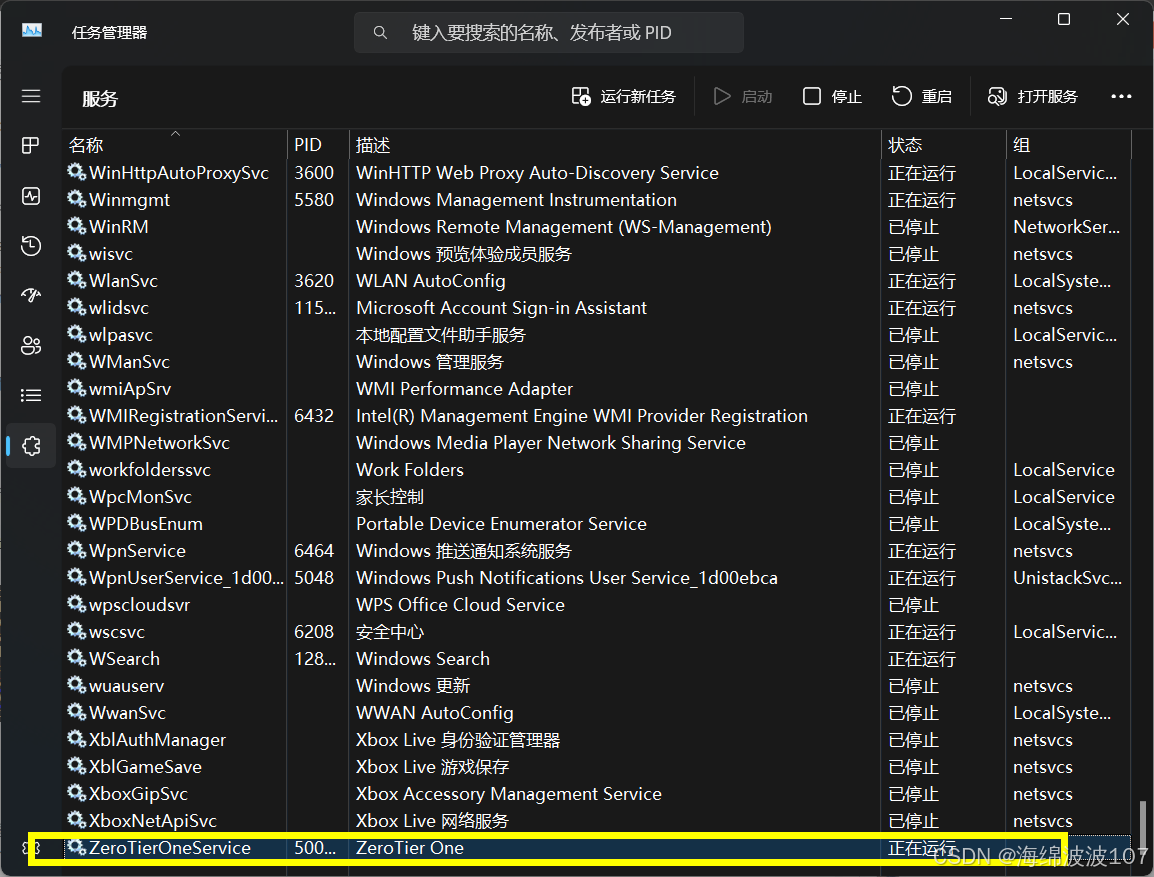Click the gear icon beside ZeroTierOneService

[77, 848]
